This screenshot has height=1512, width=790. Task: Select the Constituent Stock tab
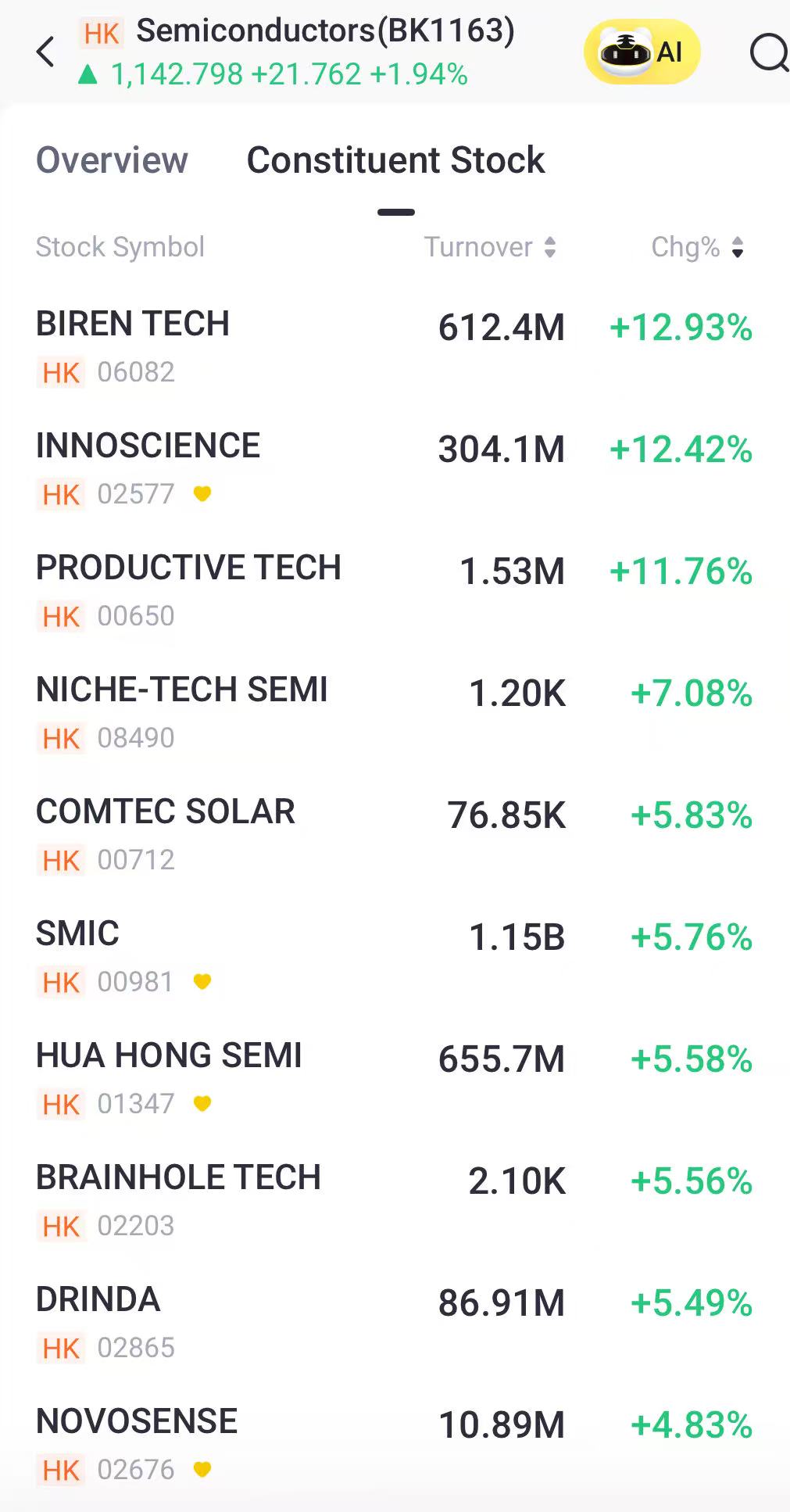pyautogui.click(x=395, y=160)
